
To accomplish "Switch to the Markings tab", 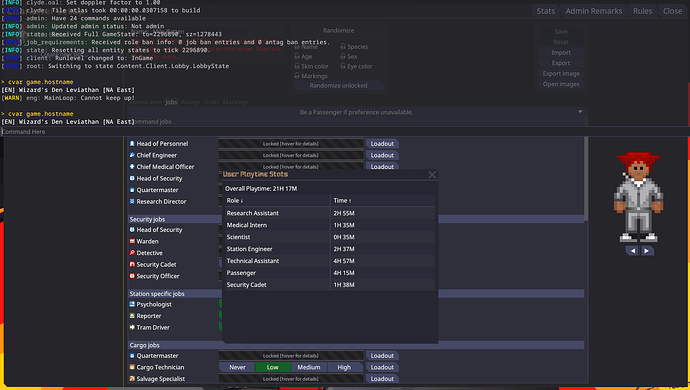I will pos(236,102).
